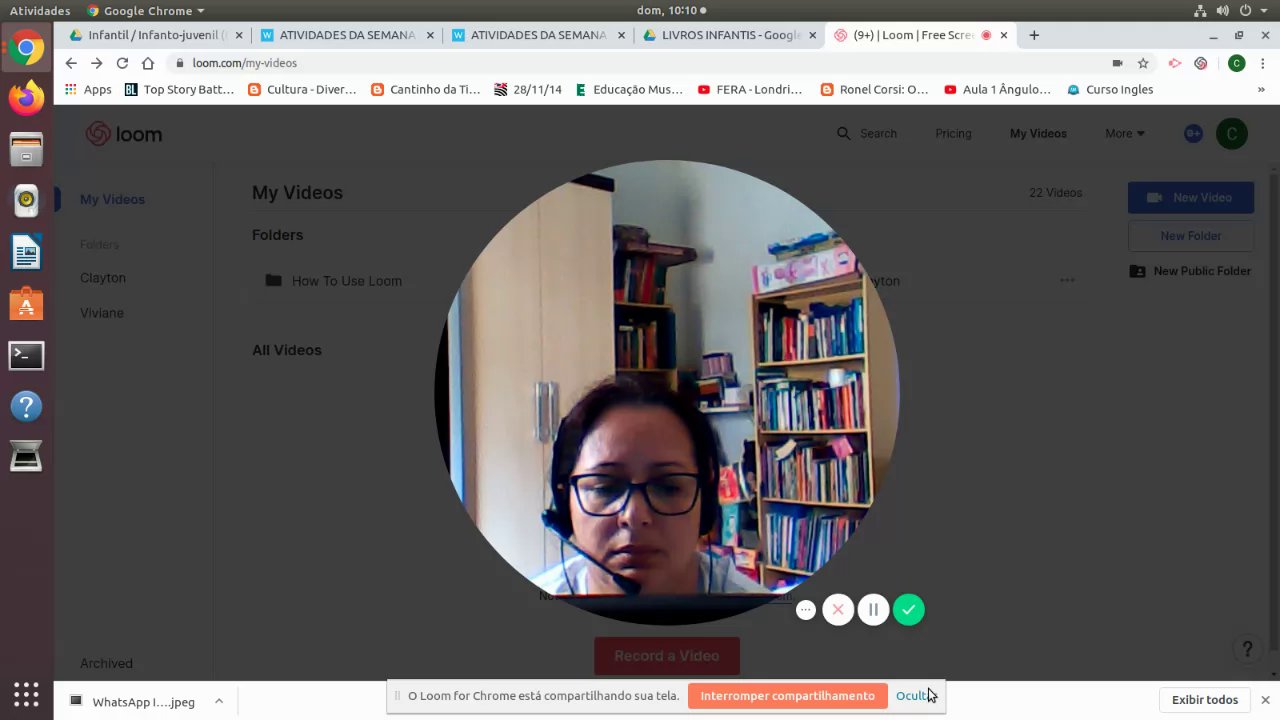Viewport: 1280px width, 720px height.
Task: Bookmark this page with the star icon
Action: [1143, 63]
